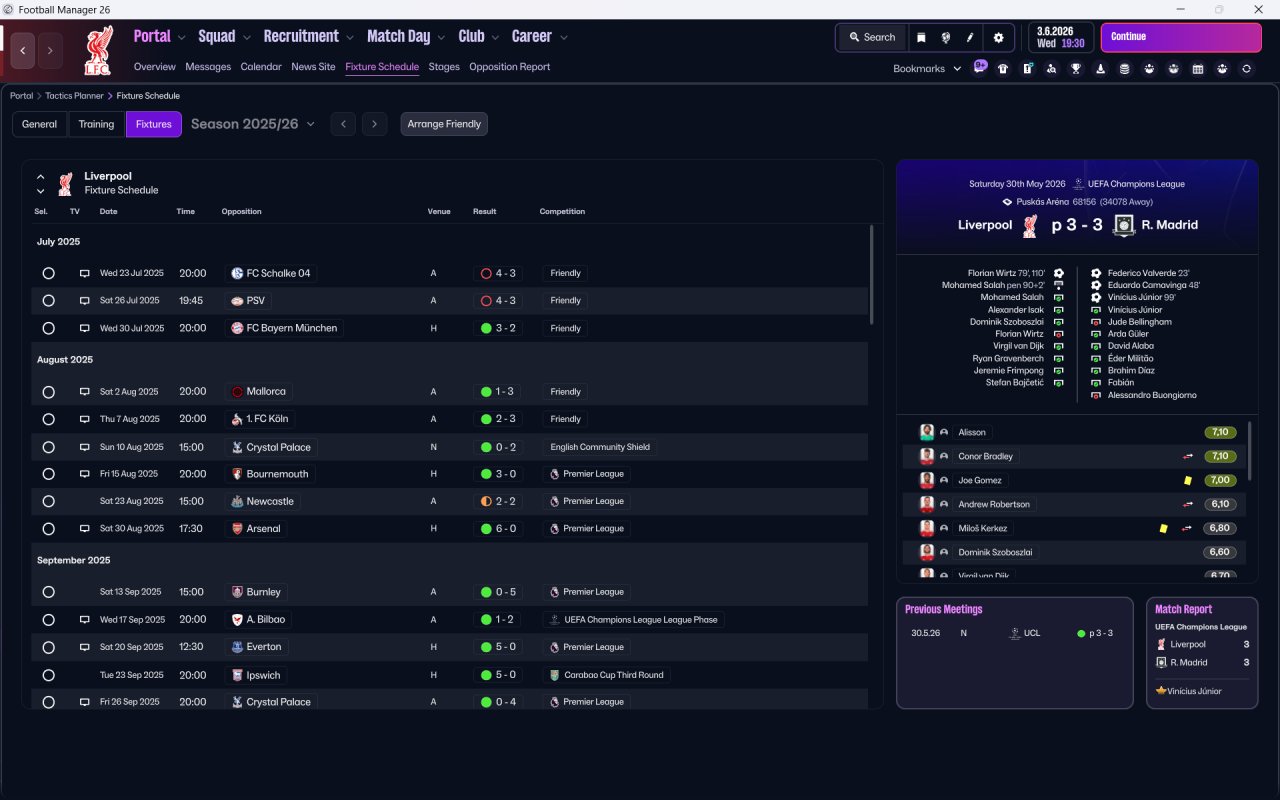Open the world globe icon in the top bar
The width and height of the screenshot is (1280, 800).
click(945, 37)
